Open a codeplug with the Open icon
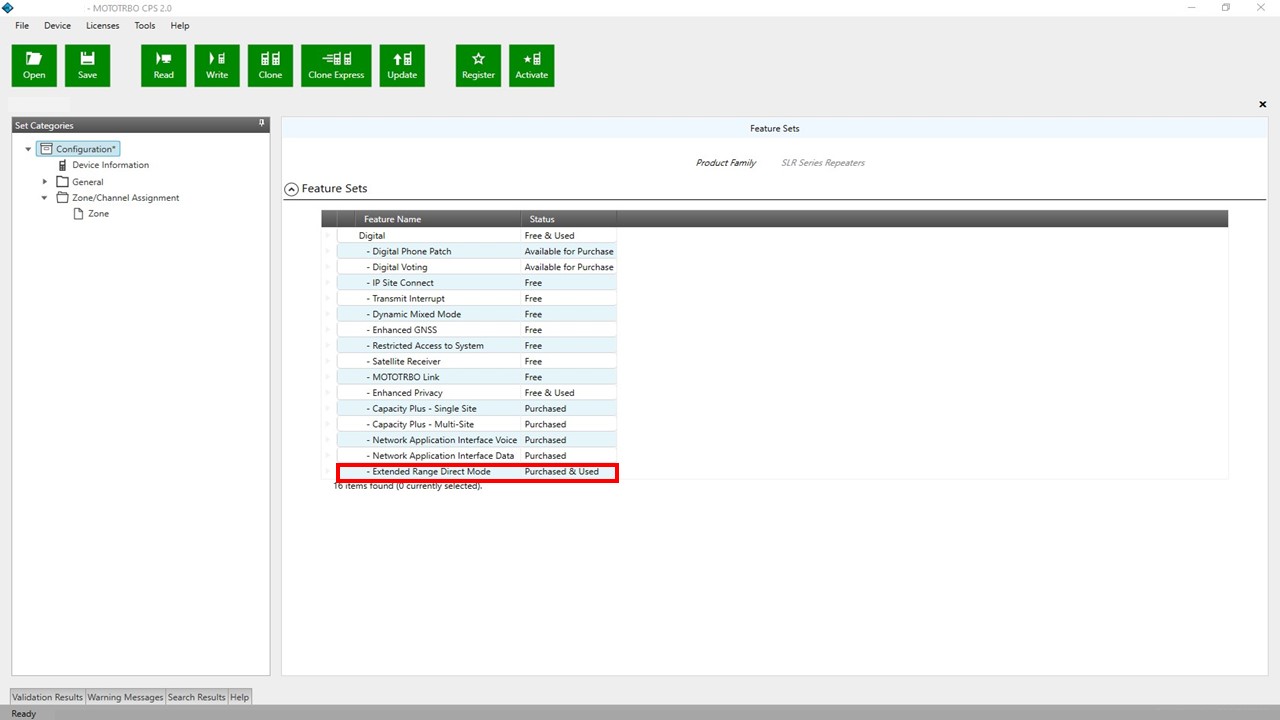Viewport: 1280px width, 720px height. point(33,63)
